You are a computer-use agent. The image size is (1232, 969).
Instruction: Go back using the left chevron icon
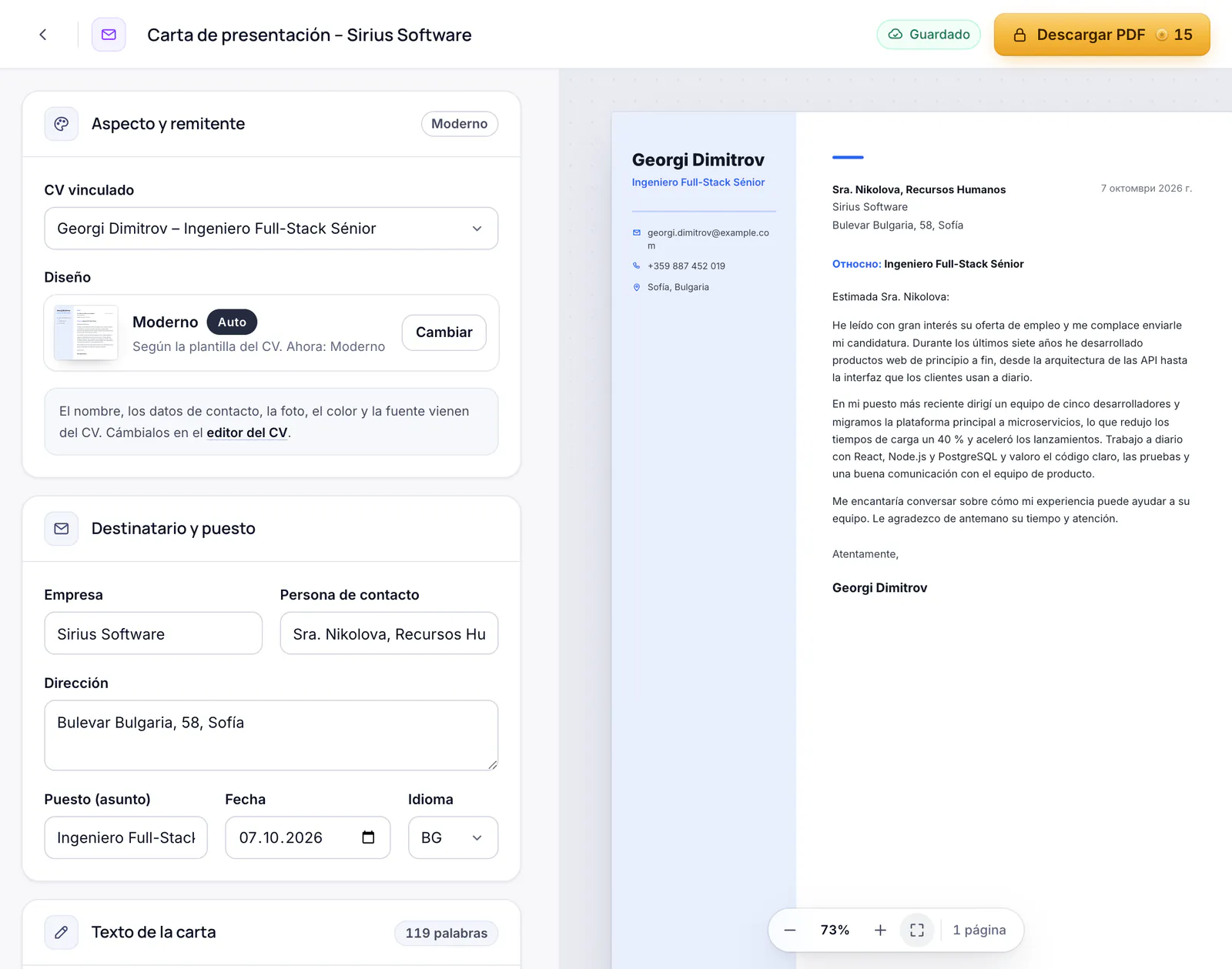pos(43,35)
